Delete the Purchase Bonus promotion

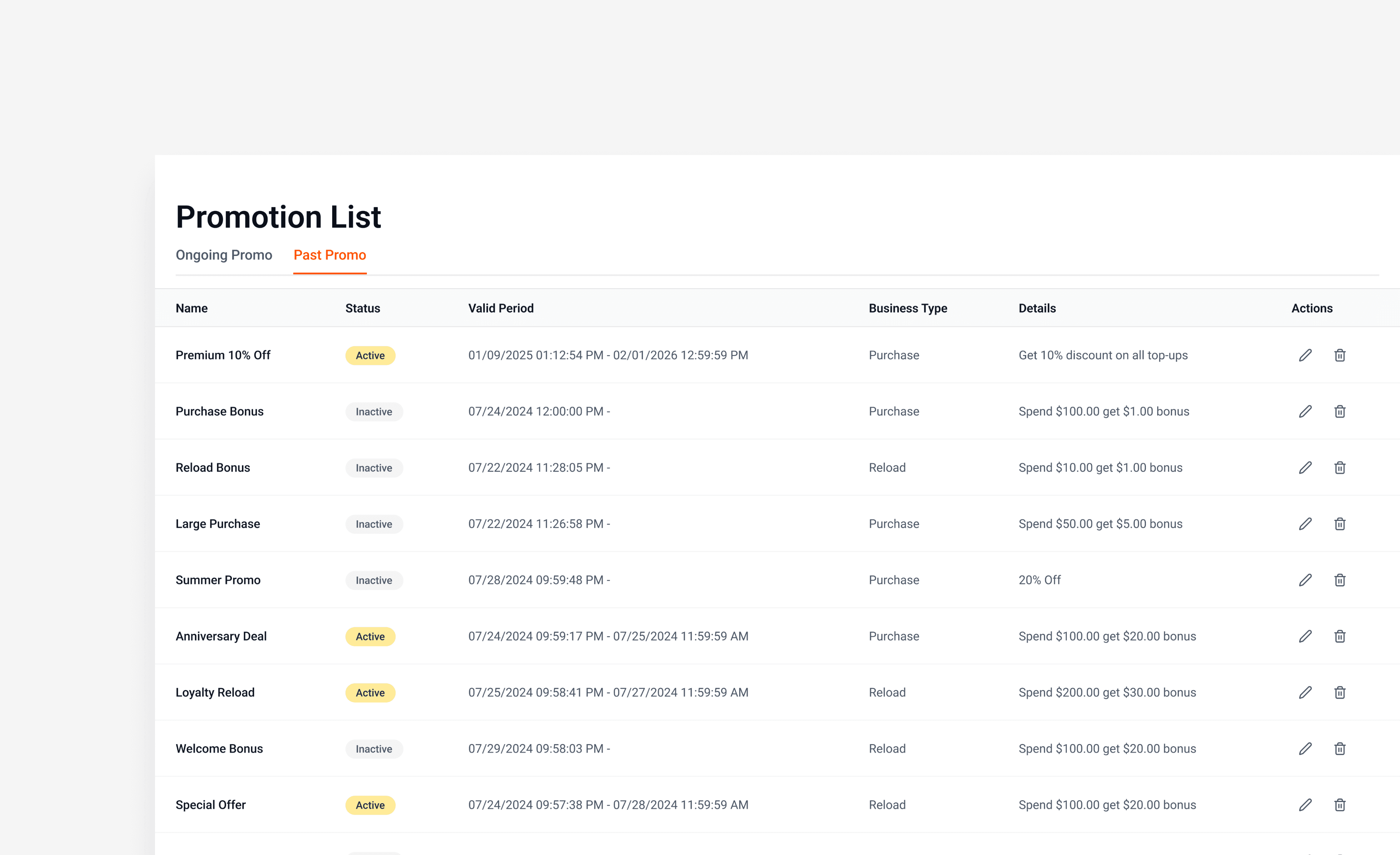(x=1339, y=411)
